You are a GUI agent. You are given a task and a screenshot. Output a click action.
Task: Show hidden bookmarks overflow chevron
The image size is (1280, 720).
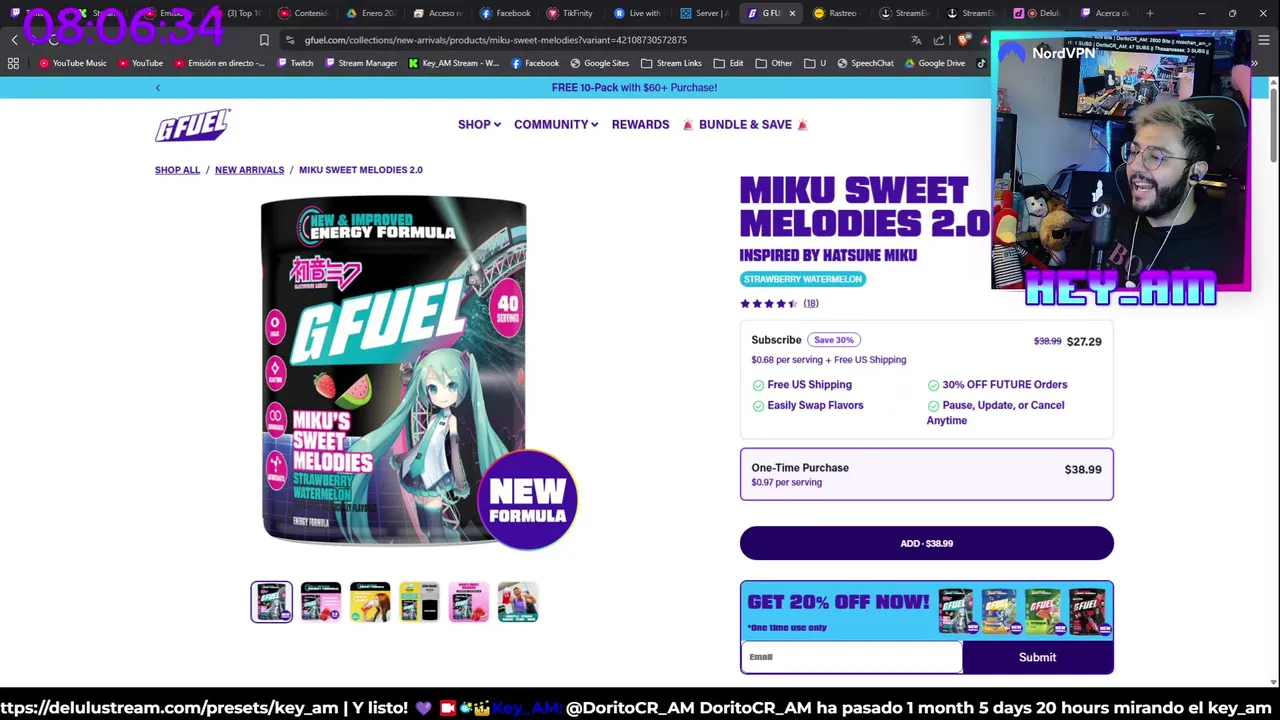pyautogui.click(x=1254, y=63)
